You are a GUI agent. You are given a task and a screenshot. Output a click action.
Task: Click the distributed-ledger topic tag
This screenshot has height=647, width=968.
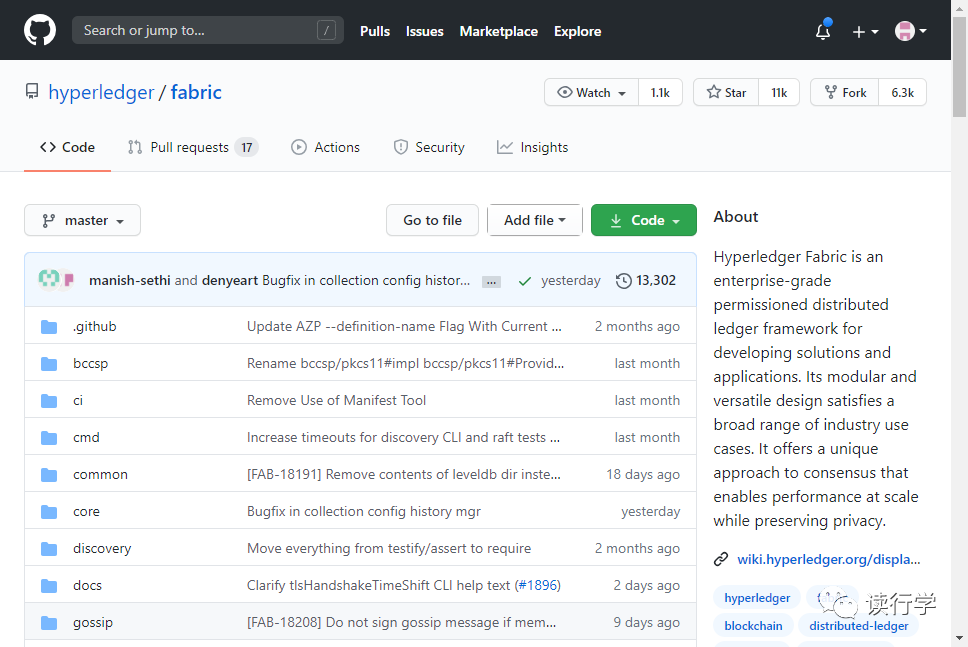pos(859,625)
